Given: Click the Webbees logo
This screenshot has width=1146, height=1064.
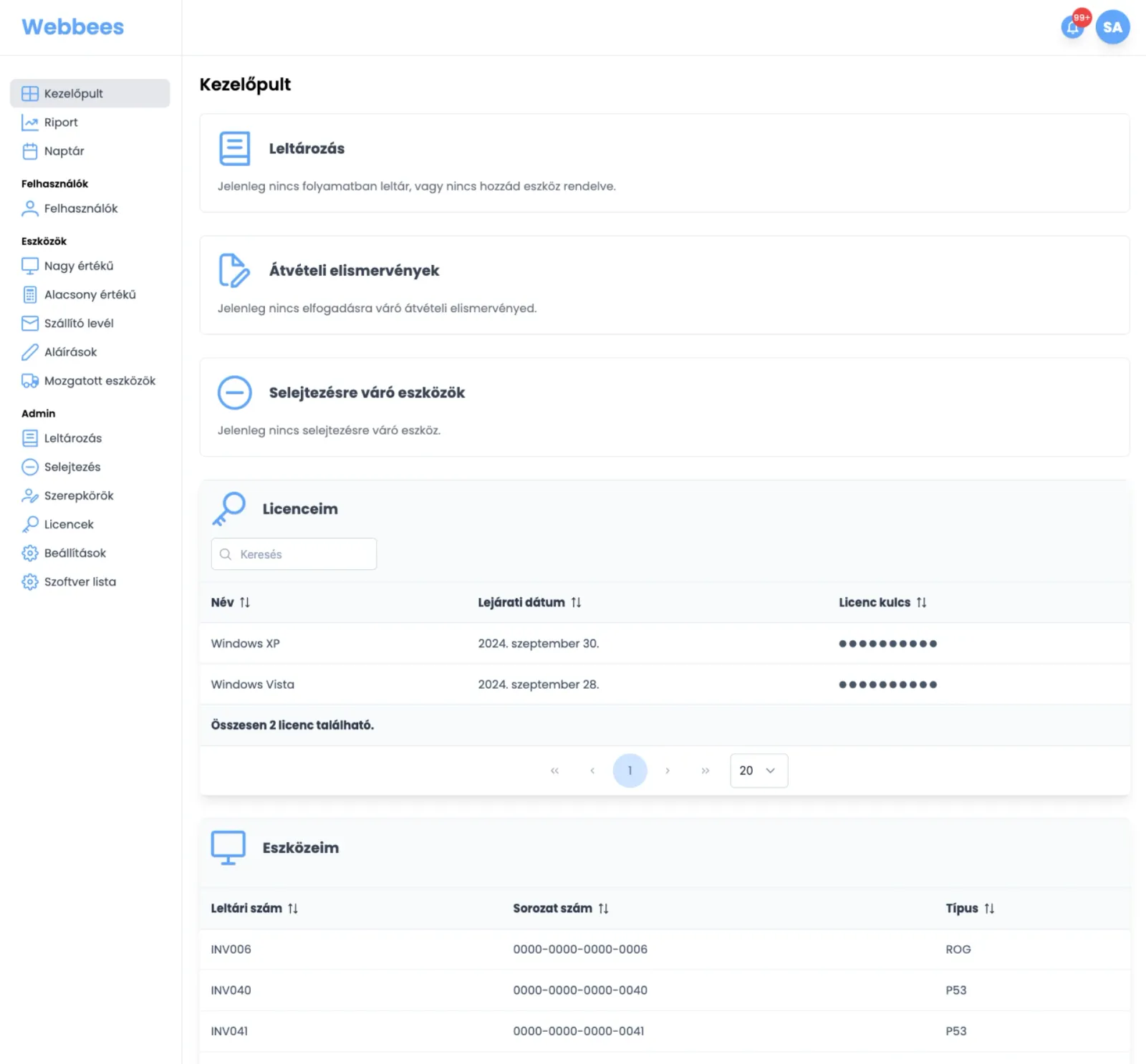Looking at the screenshot, I should (x=73, y=27).
